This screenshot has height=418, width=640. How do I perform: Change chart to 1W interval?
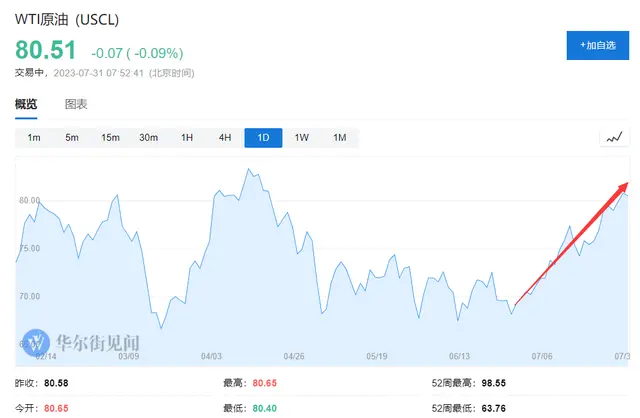coord(302,138)
